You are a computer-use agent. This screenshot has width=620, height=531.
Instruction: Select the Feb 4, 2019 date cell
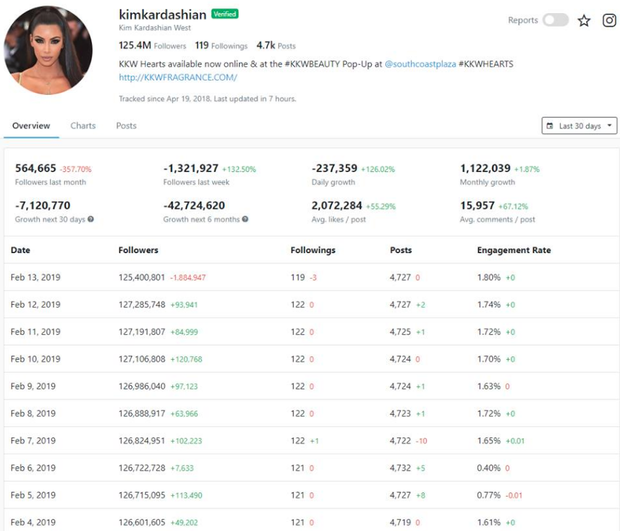click(x=33, y=522)
